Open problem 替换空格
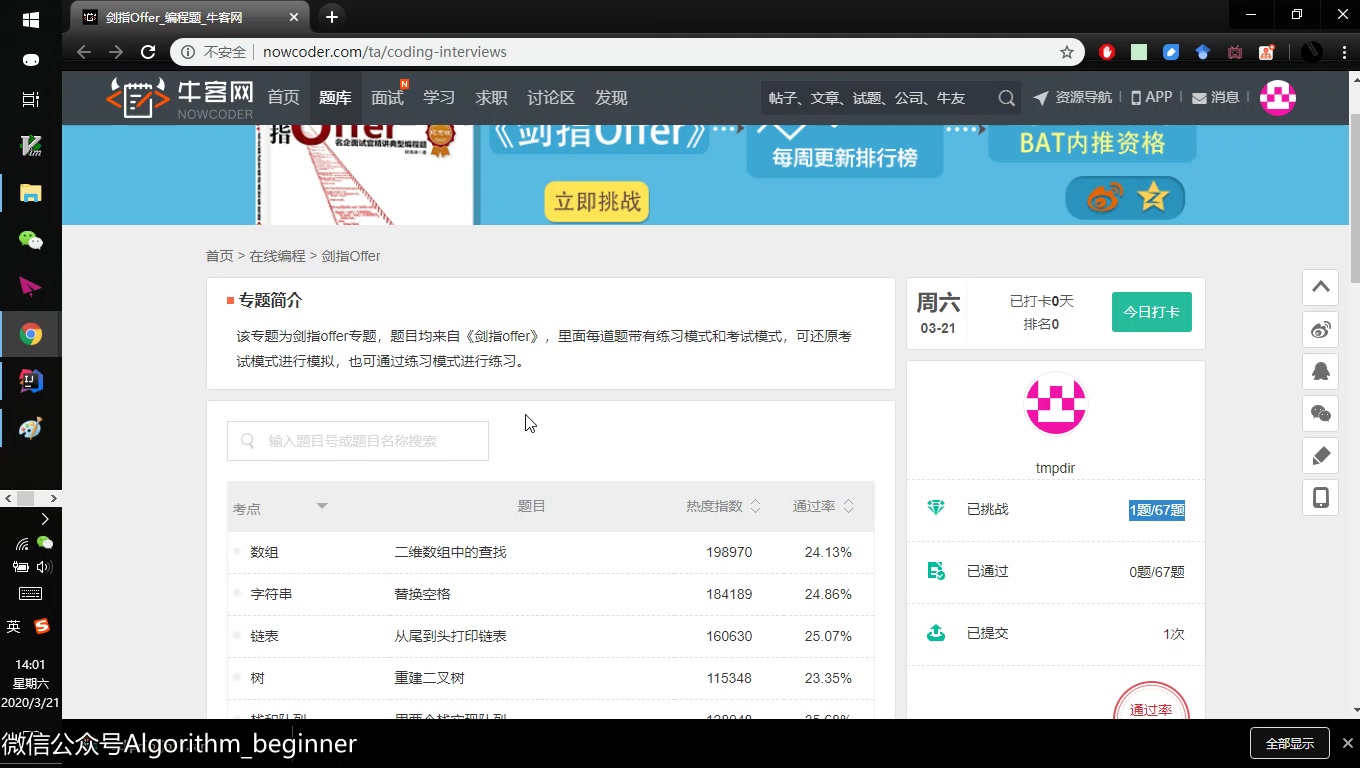 pos(422,594)
